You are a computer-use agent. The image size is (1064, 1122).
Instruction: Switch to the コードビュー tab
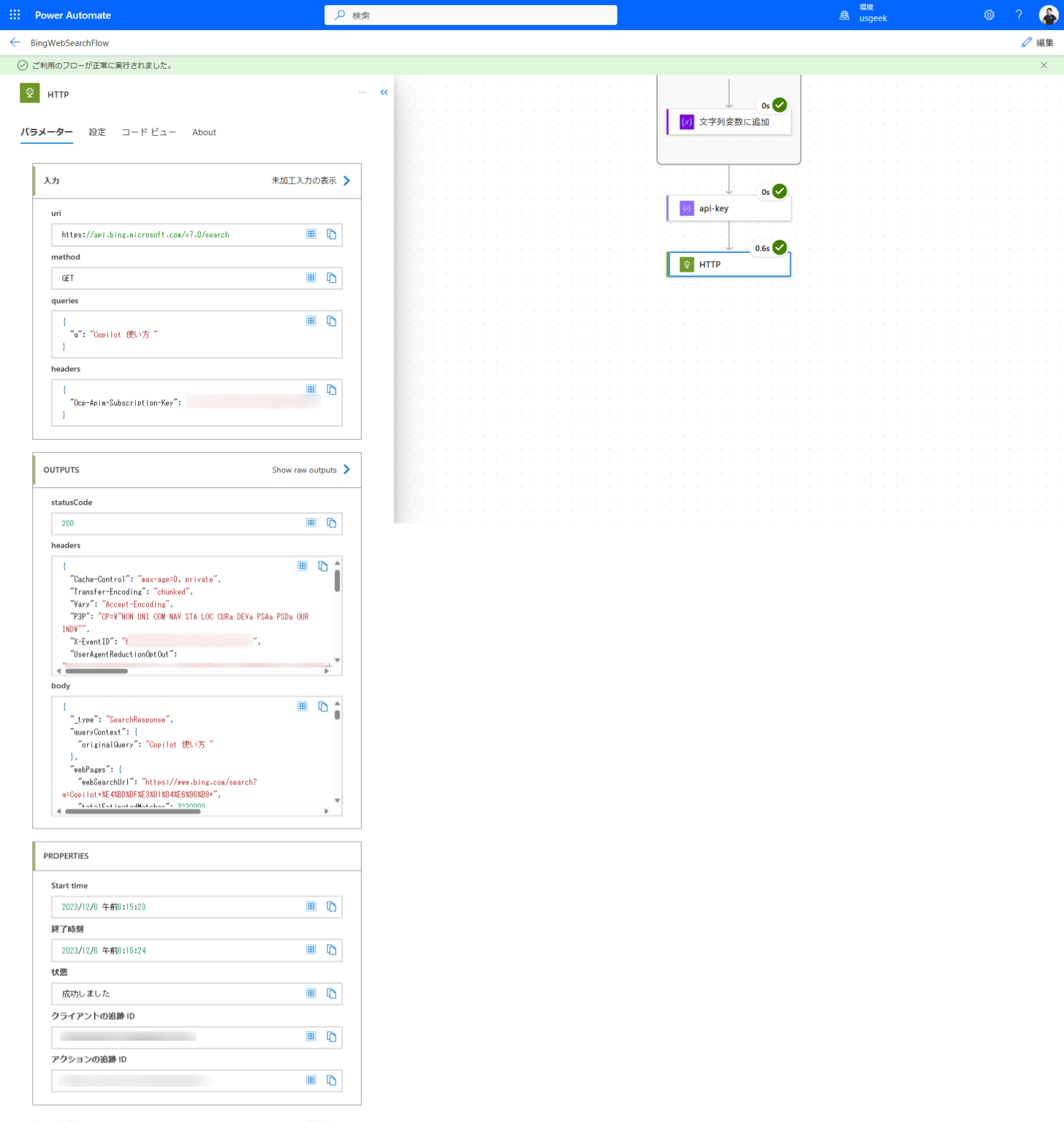[148, 132]
